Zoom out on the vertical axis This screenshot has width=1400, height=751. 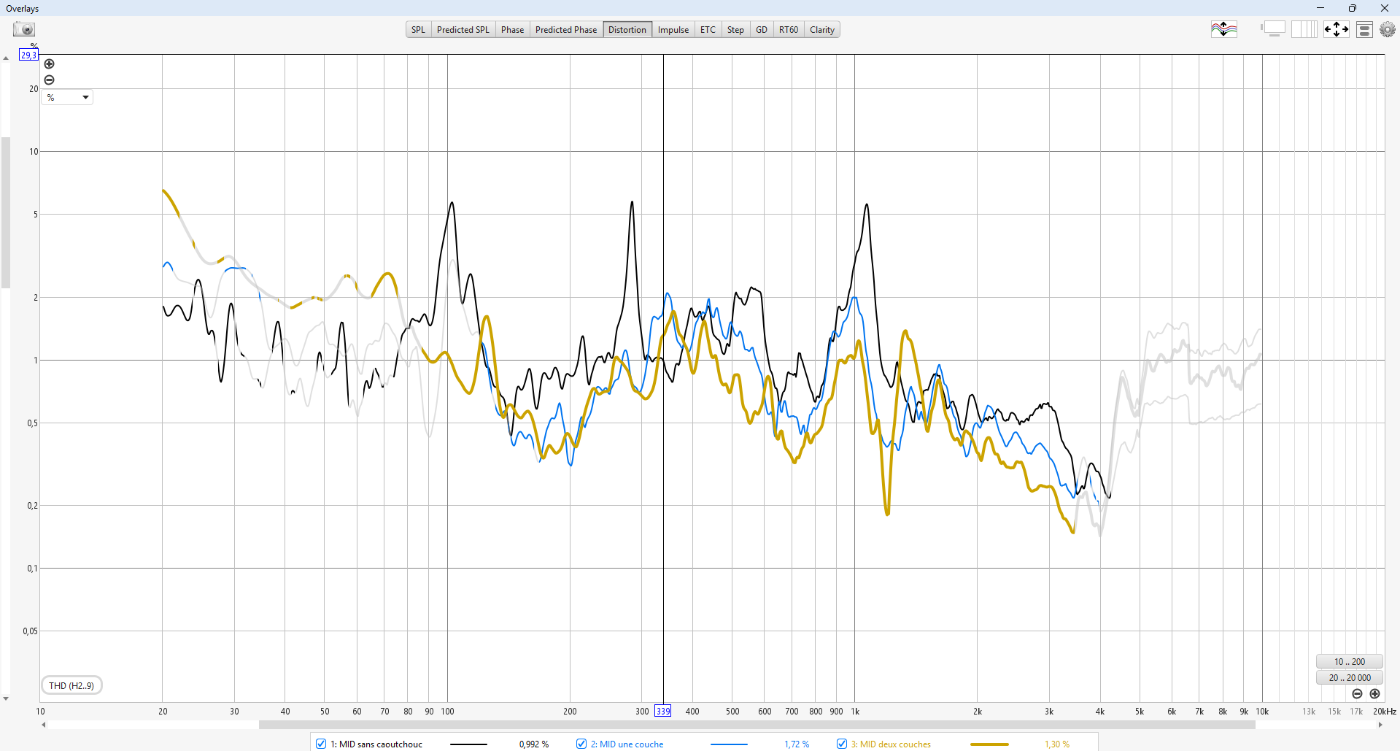point(49,80)
